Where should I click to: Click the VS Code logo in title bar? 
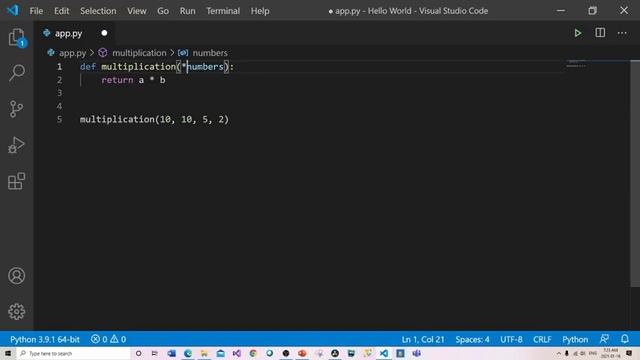coord(12,10)
